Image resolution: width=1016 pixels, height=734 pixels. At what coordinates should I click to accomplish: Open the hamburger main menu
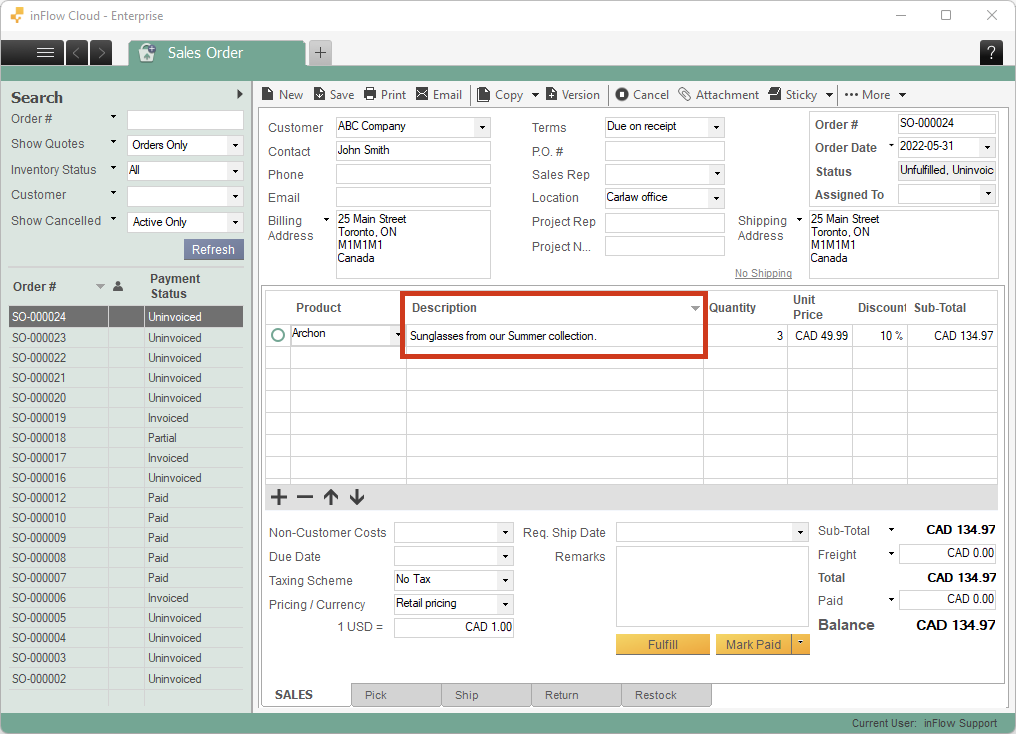pyautogui.click(x=45, y=53)
